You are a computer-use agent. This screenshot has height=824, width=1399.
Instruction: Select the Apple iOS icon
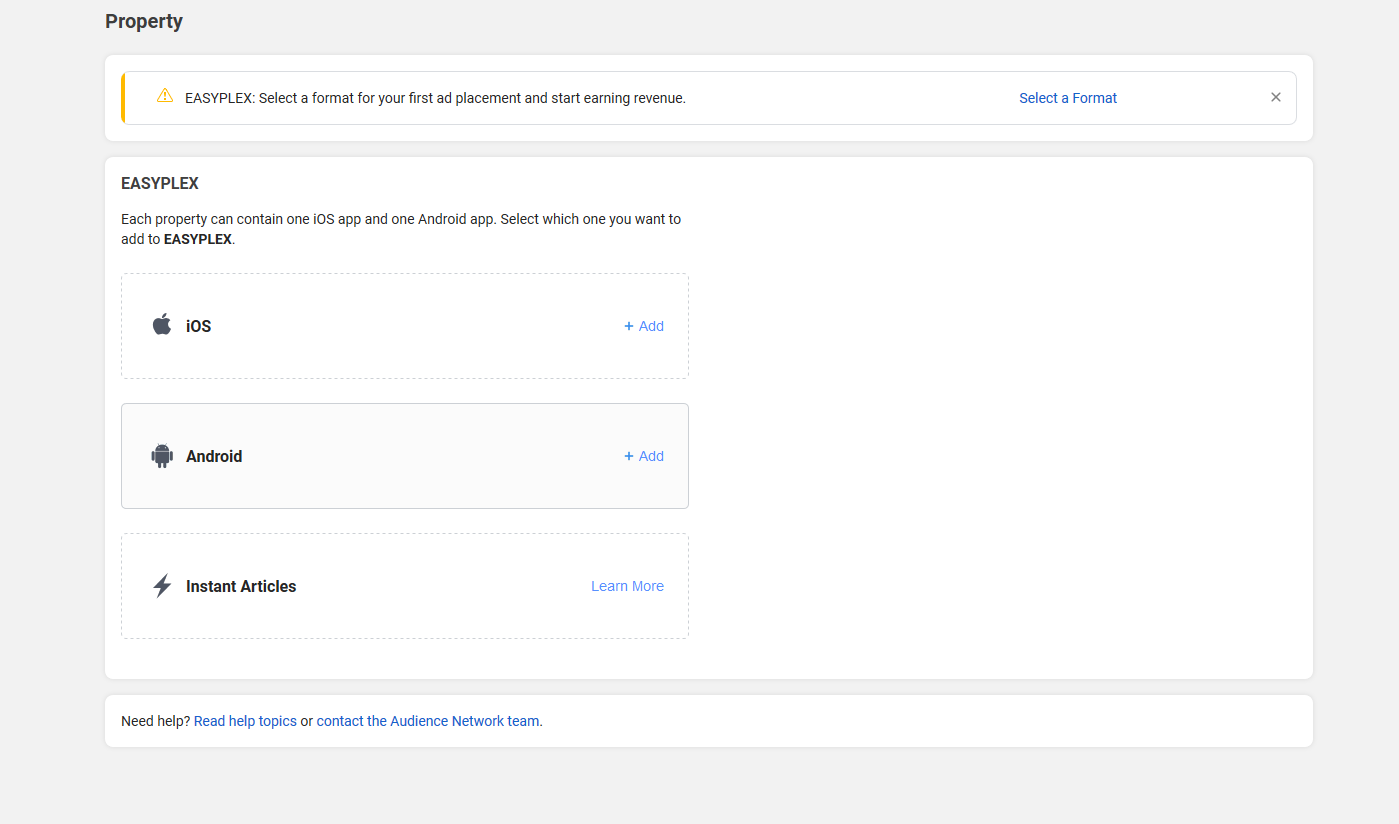[x=162, y=324]
